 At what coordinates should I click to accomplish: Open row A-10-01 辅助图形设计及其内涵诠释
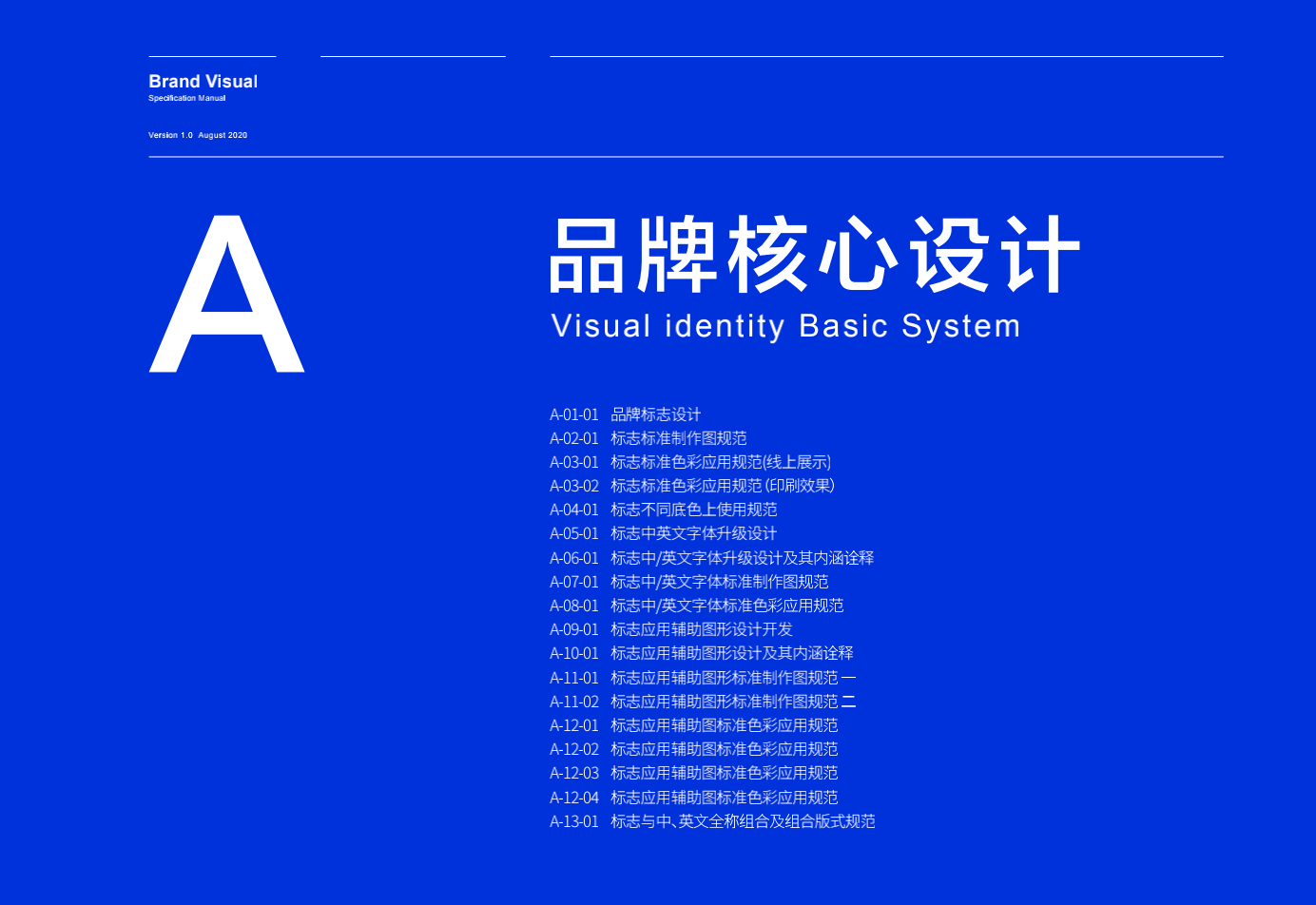[702, 653]
